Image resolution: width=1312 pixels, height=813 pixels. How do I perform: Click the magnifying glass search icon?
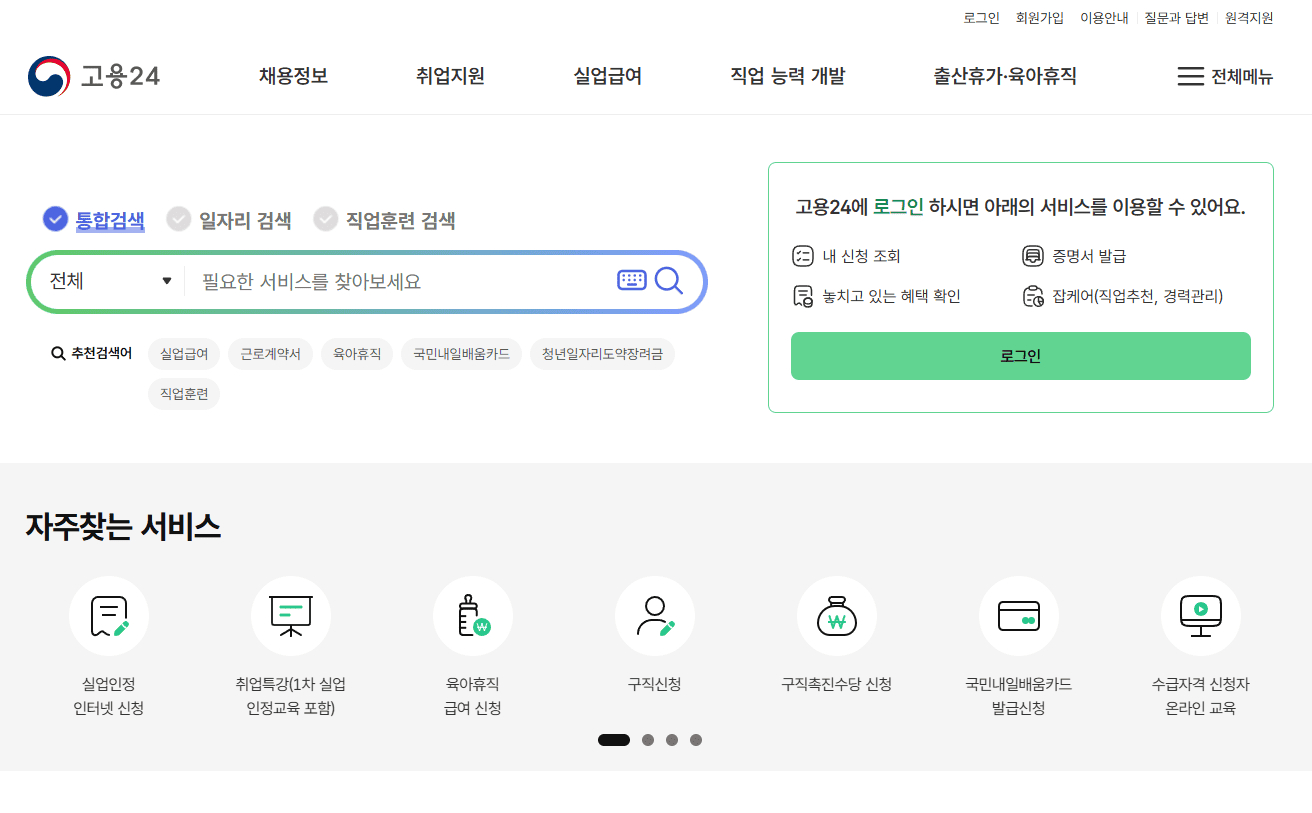[x=670, y=281]
